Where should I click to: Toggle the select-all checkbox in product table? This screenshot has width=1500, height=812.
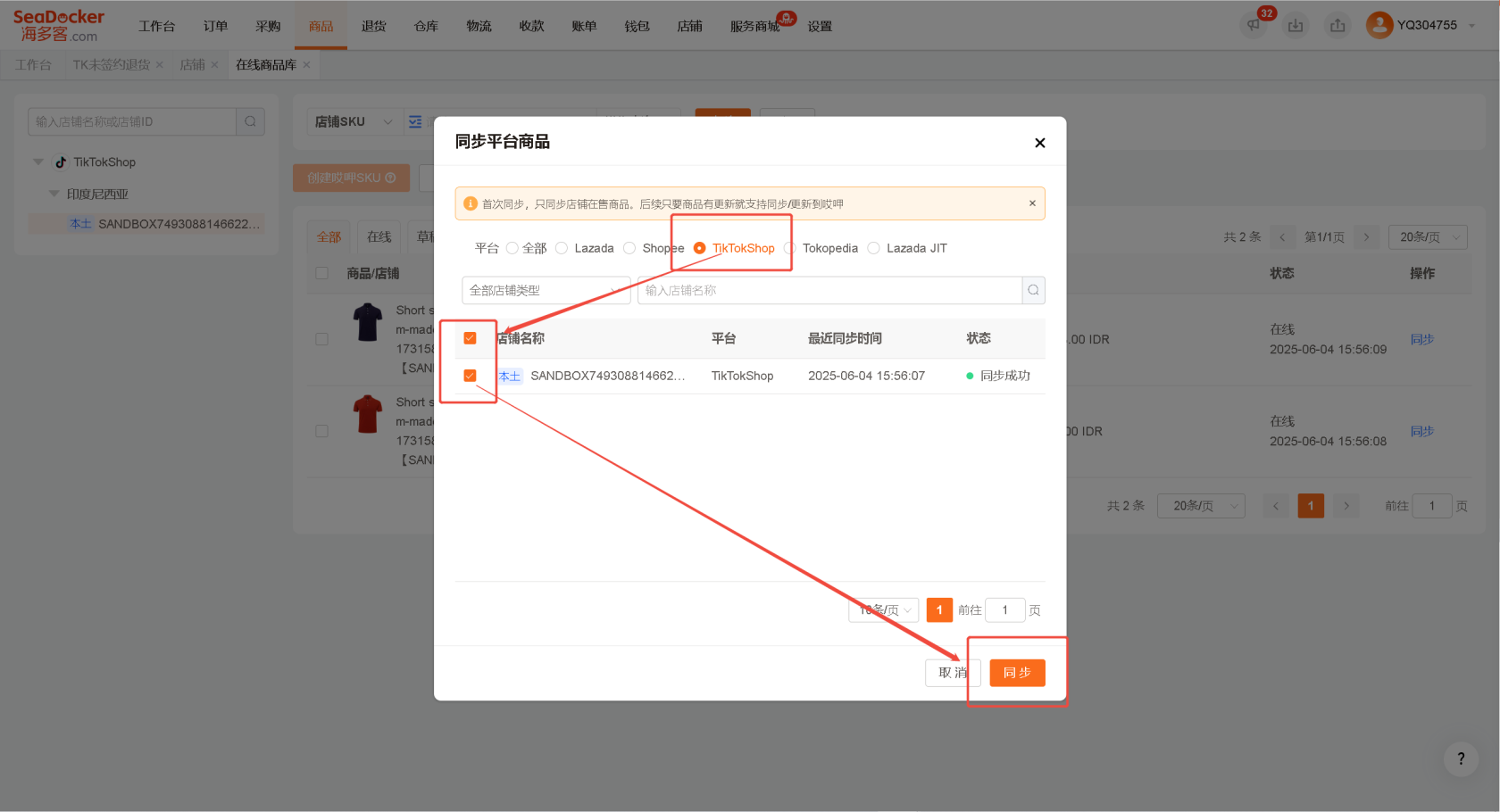point(322,273)
